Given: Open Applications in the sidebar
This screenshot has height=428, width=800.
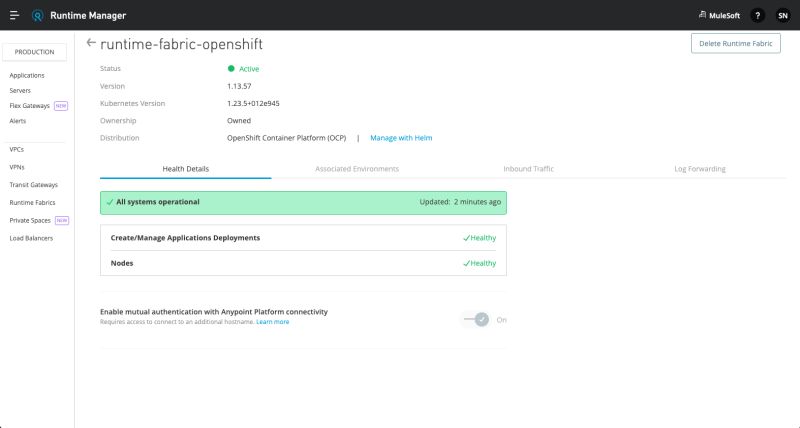Looking at the screenshot, I should tap(27, 75).
